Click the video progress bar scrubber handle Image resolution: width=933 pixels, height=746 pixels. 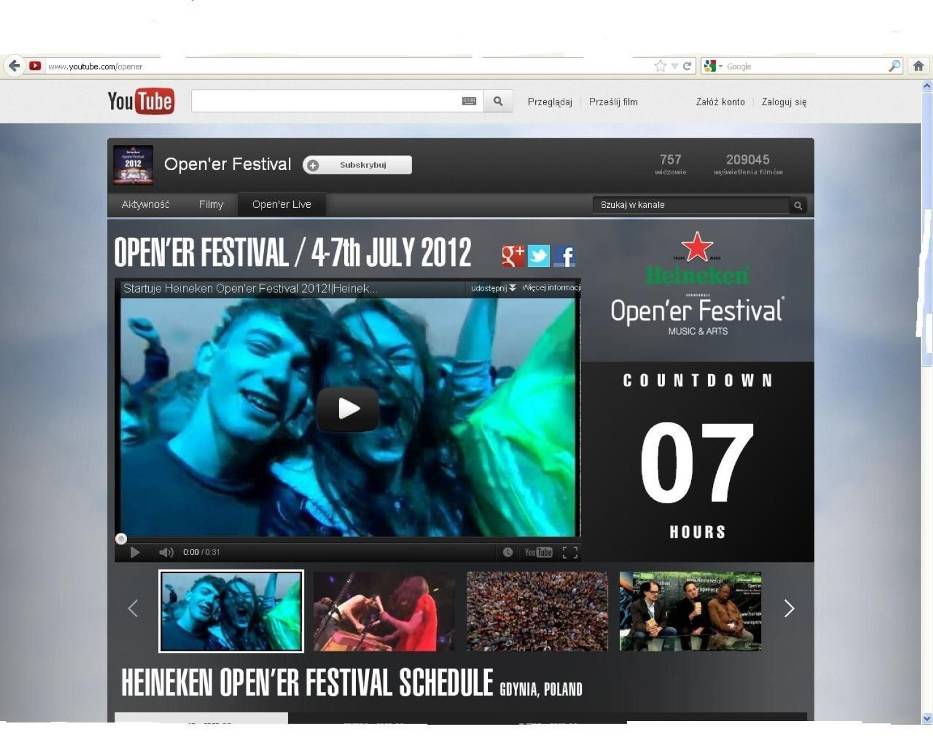121,539
